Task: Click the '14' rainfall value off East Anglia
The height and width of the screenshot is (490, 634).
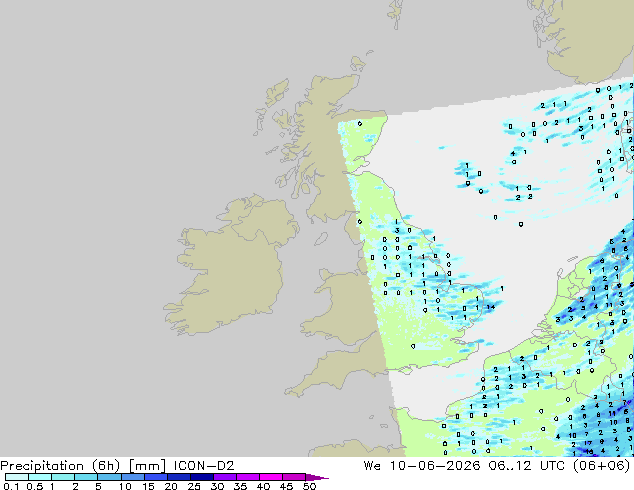Action: coord(490,307)
